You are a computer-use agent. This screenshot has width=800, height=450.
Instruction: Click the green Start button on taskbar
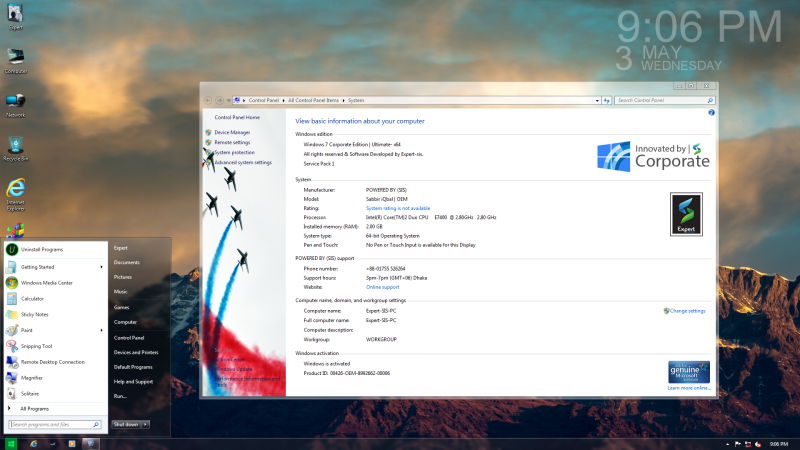[x=11, y=444]
